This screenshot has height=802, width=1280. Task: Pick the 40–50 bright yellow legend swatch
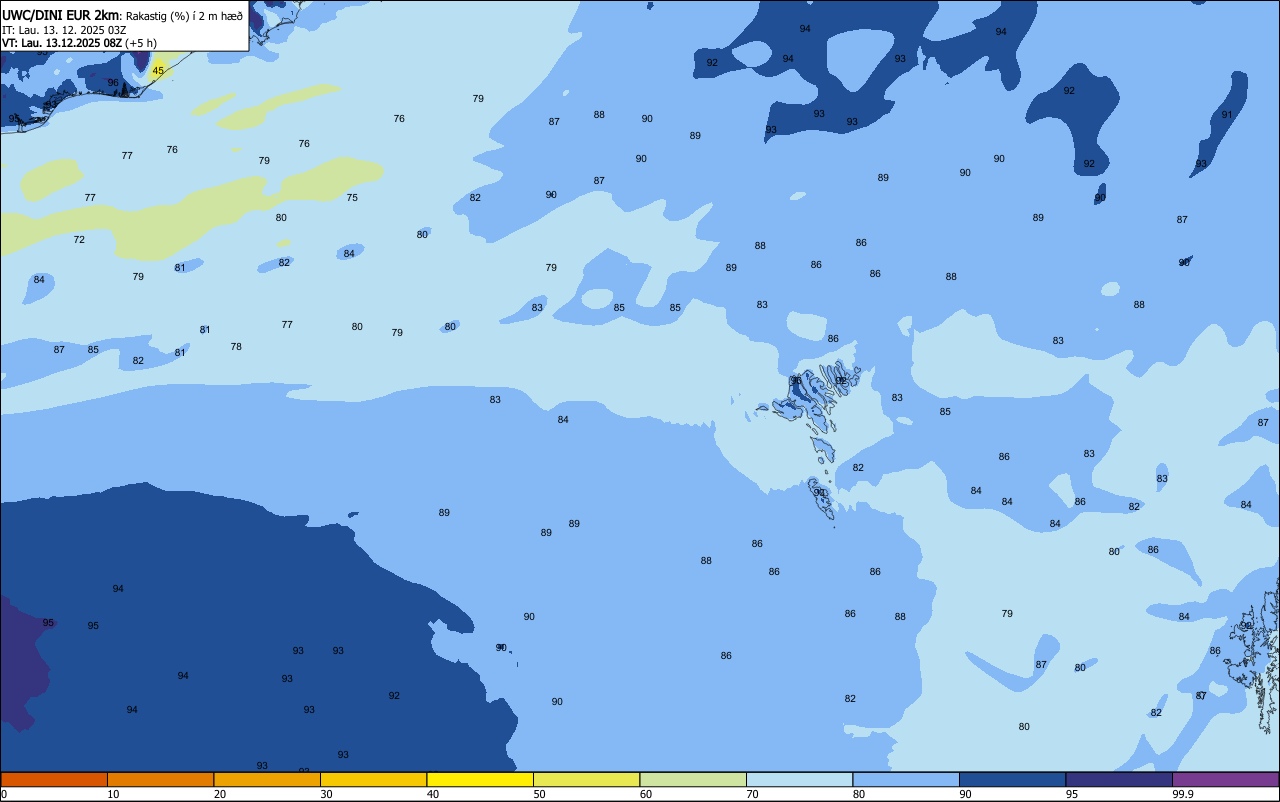click(x=480, y=779)
